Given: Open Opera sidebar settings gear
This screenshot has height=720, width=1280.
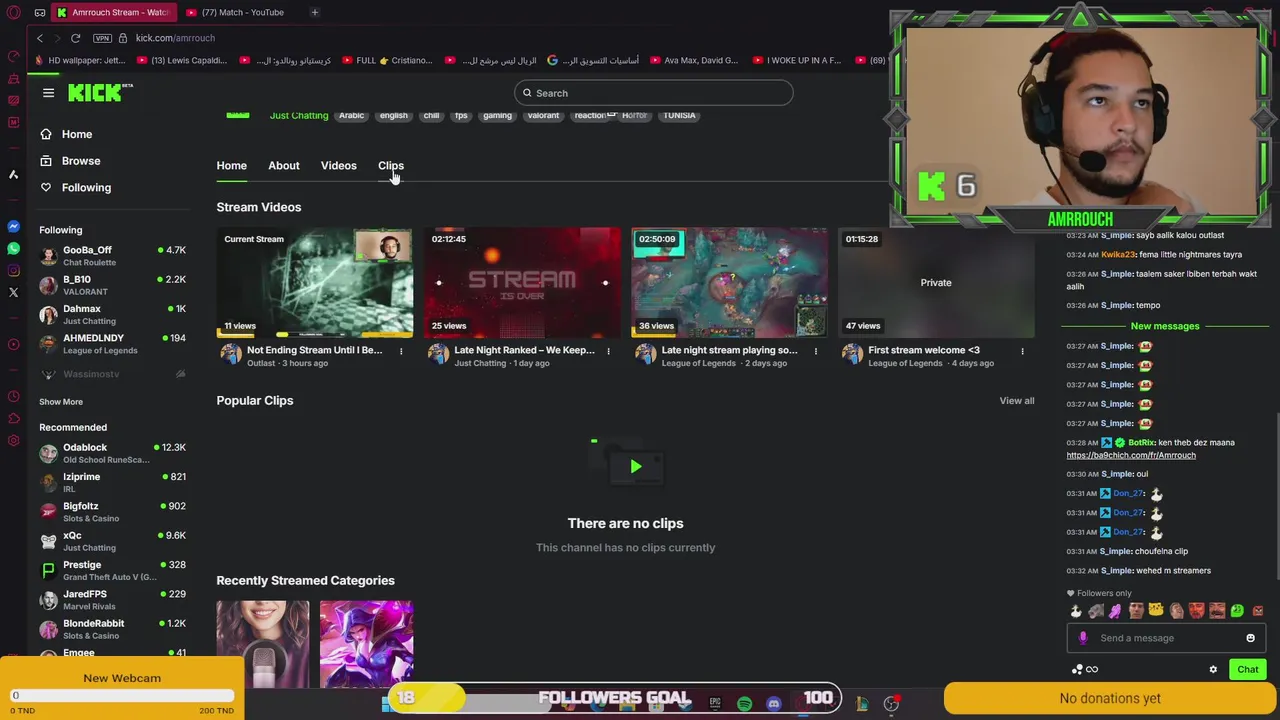Looking at the screenshot, I should coord(13,441).
